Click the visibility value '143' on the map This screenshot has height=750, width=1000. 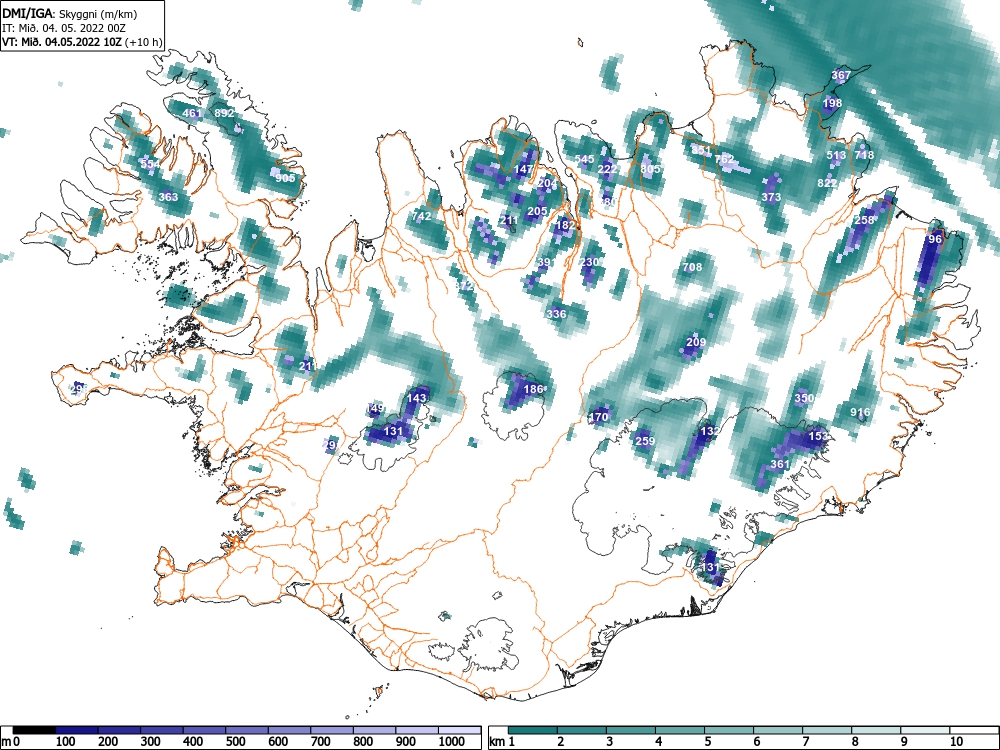point(416,398)
